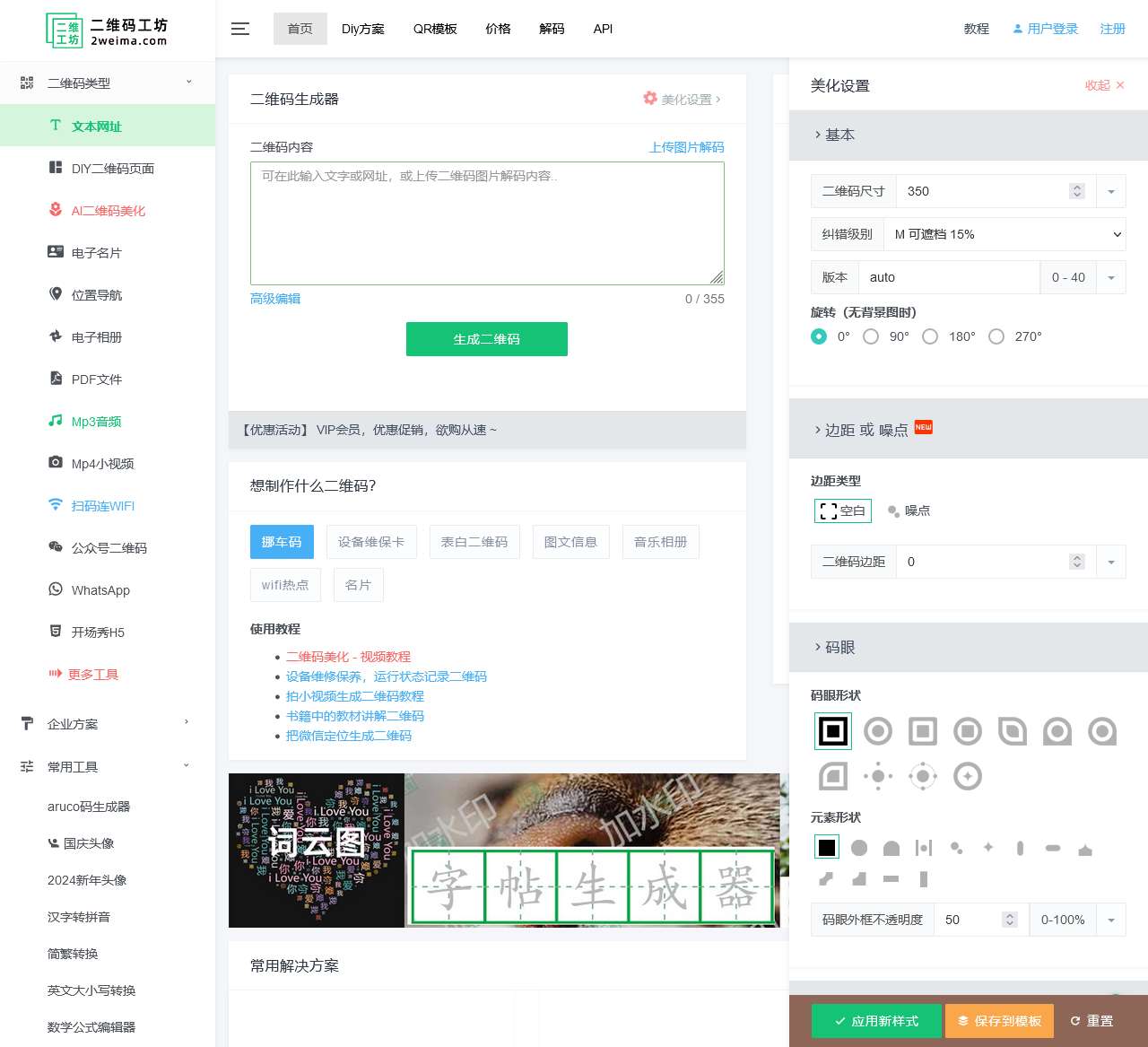Choose the circle shape under 元素形状
Image resolution: width=1148 pixels, height=1047 pixels.
[x=858, y=847]
